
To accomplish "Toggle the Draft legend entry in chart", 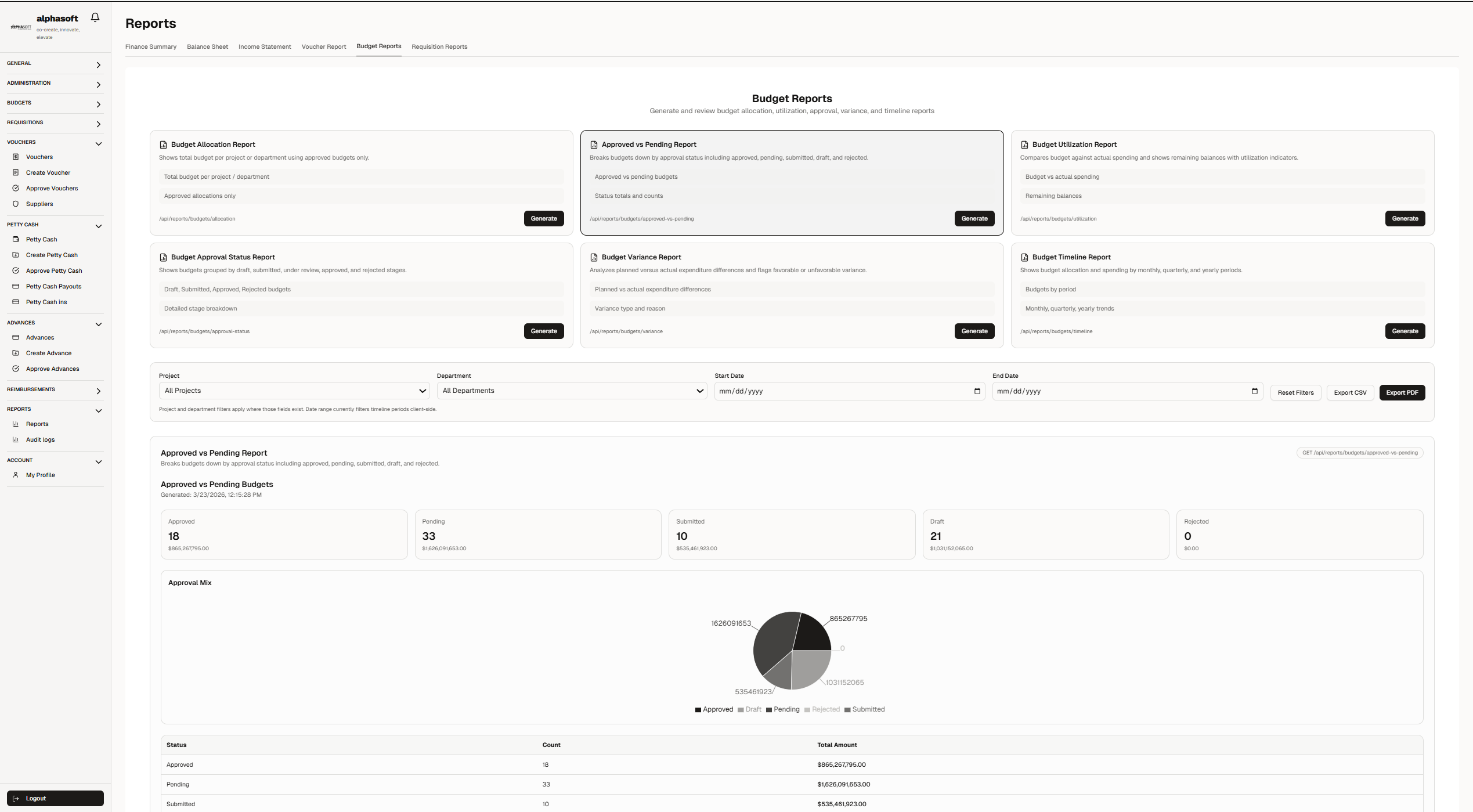I will pos(749,709).
